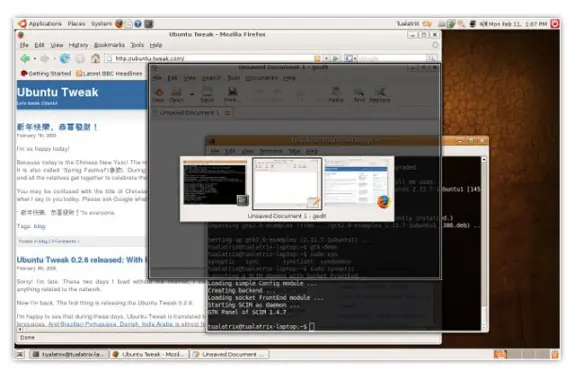Open Firefox File menu
Image resolution: width=575 pixels, height=376 pixels.
(x=24, y=45)
